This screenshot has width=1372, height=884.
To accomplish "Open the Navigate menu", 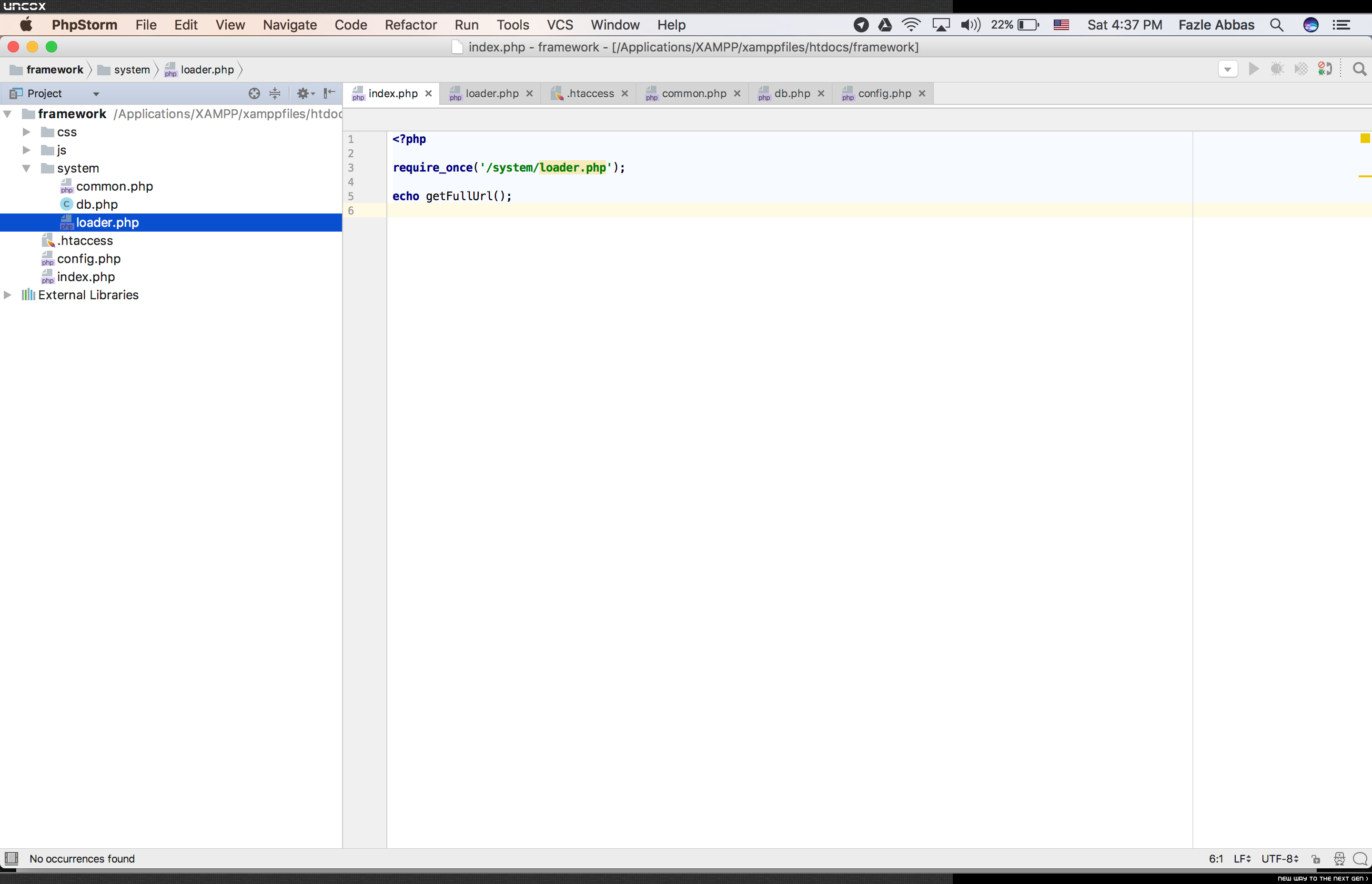I will click(290, 25).
